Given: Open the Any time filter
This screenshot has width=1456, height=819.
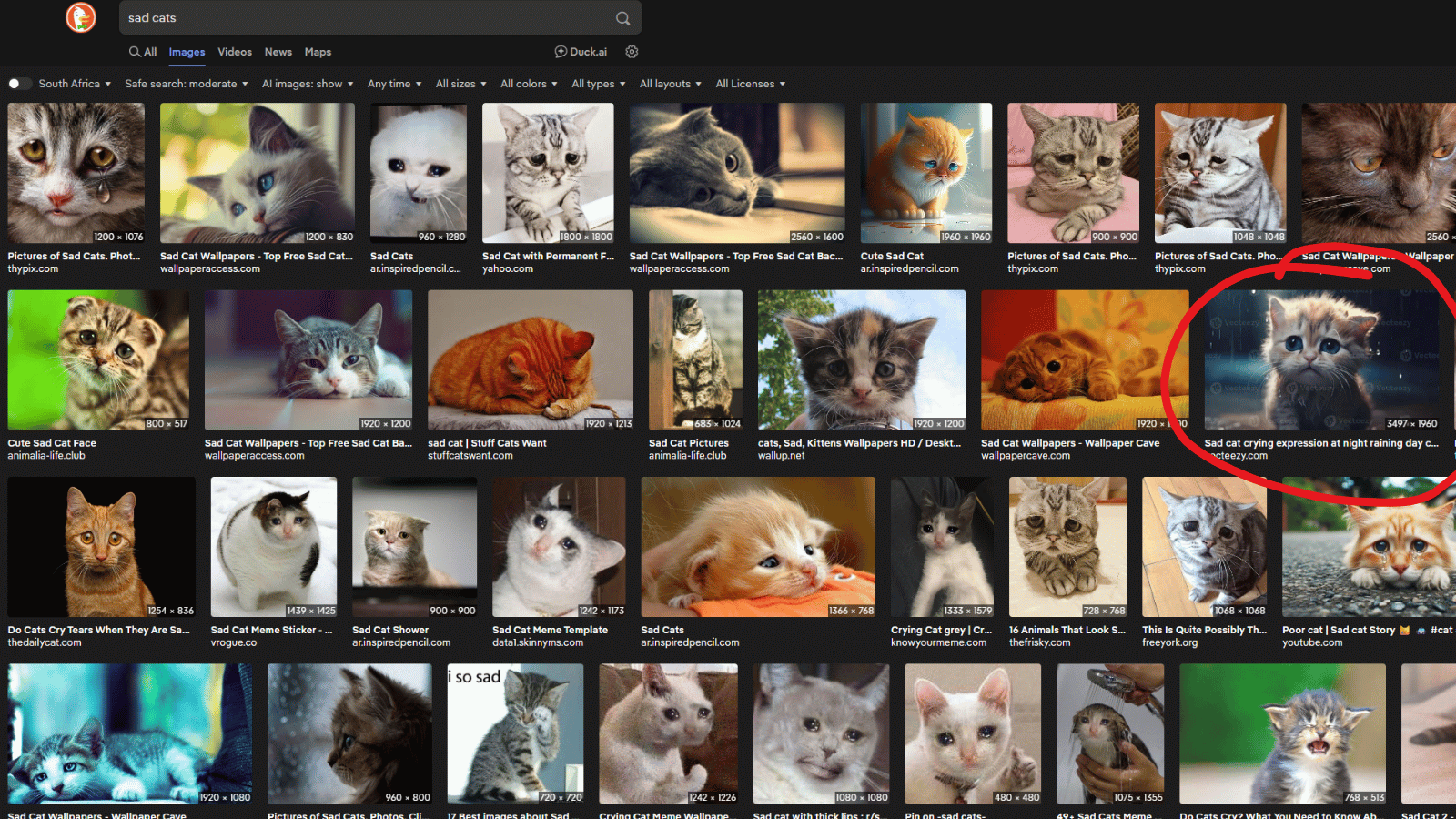Looking at the screenshot, I should point(394,84).
